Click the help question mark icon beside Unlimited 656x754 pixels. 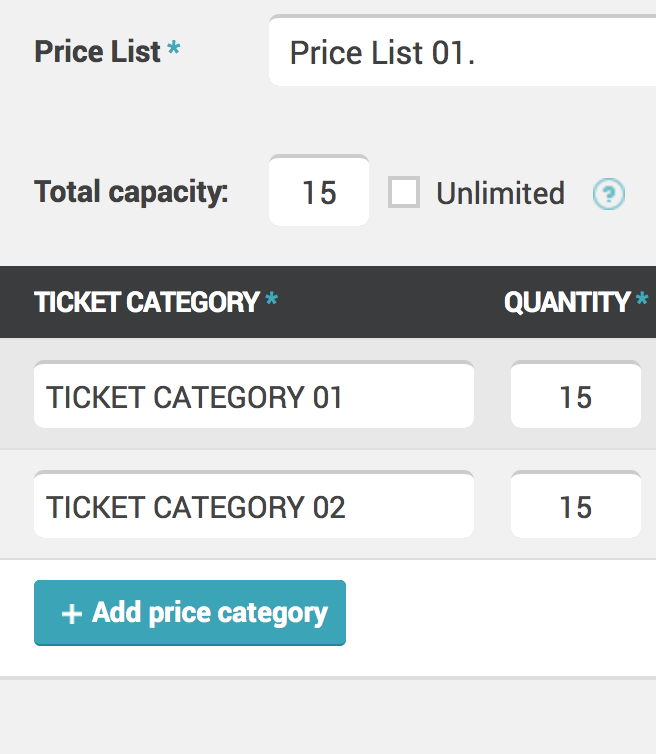coord(608,194)
